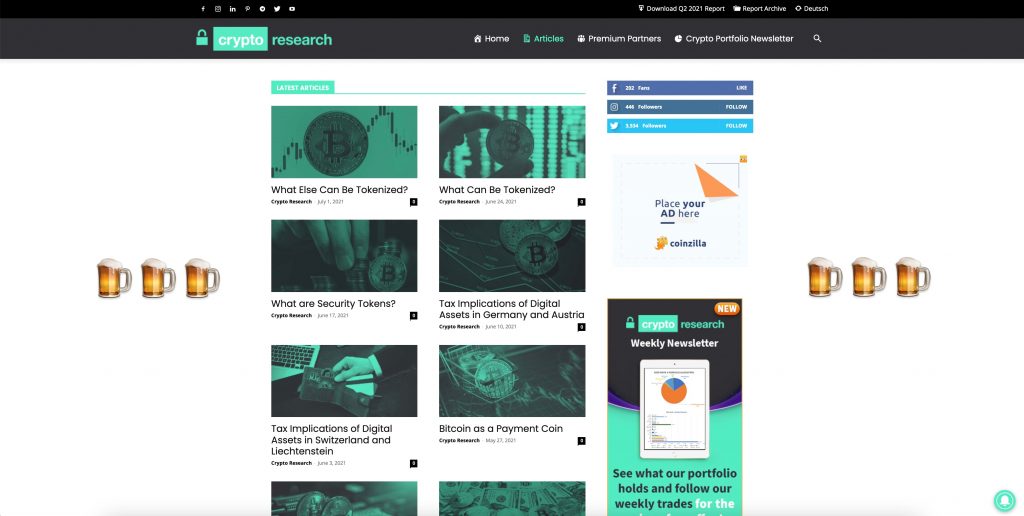Click Crypto Research author under May 27, 2021
1024x516 pixels.
tap(459, 441)
